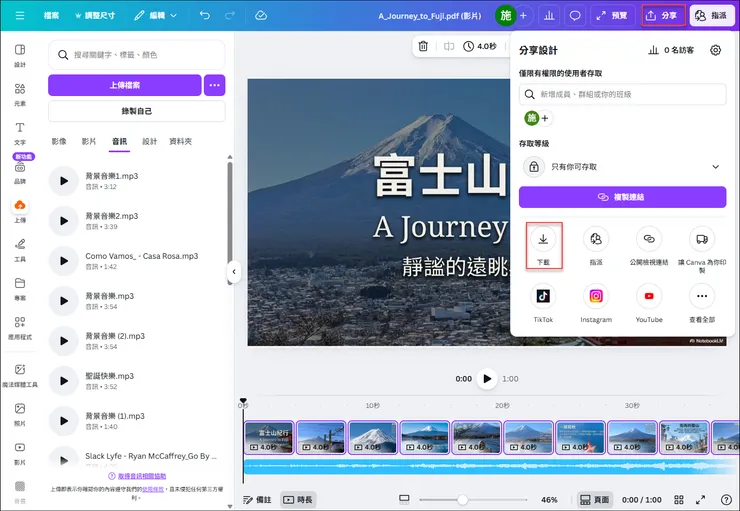
Task: Toggle the 時長 duration view
Action: click(x=298, y=500)
